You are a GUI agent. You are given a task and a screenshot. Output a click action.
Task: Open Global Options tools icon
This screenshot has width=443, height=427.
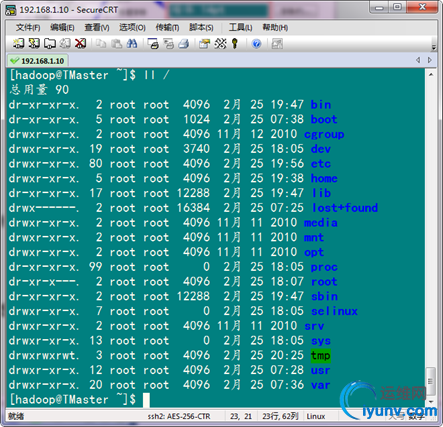220,43
